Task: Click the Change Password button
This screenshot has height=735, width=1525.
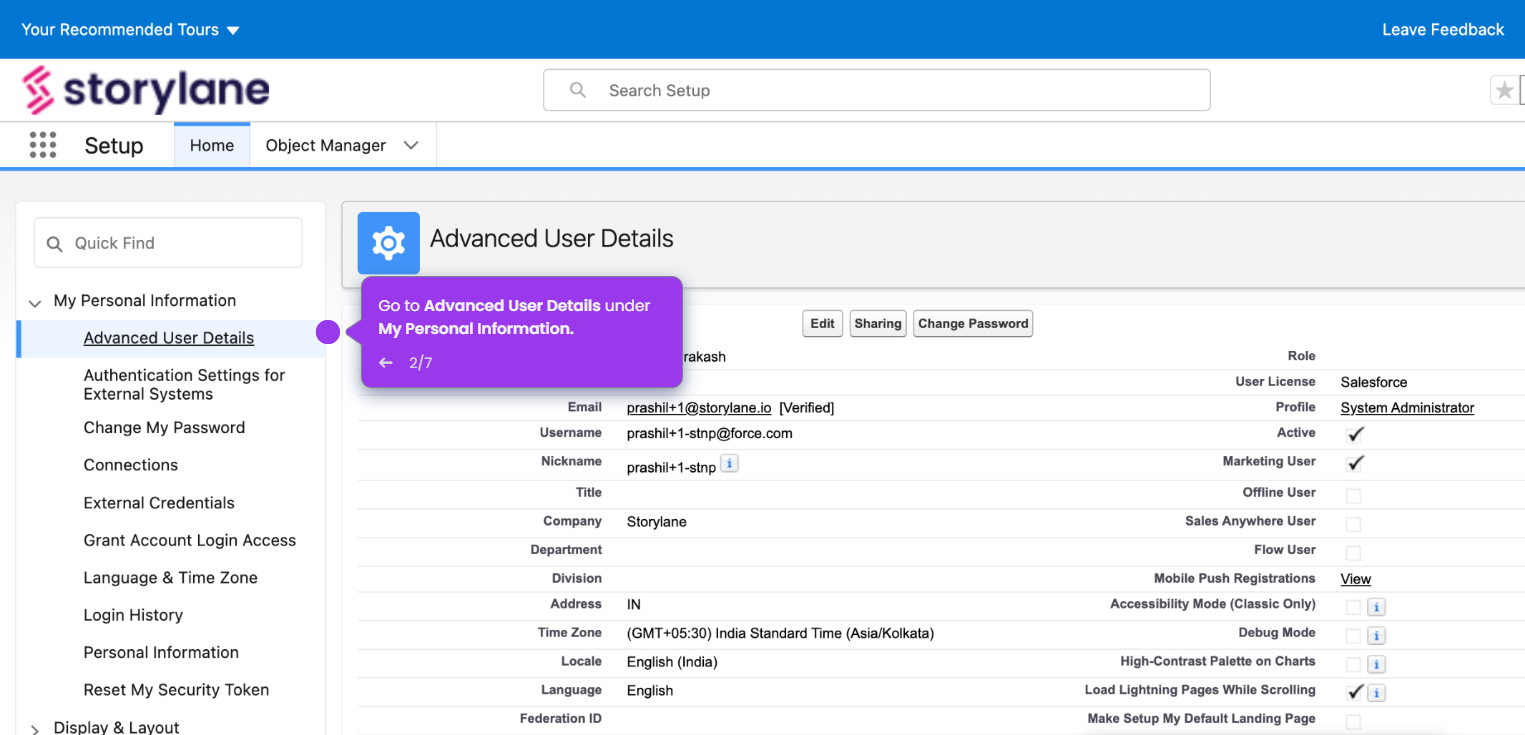Action: click(x=973, y=324)
